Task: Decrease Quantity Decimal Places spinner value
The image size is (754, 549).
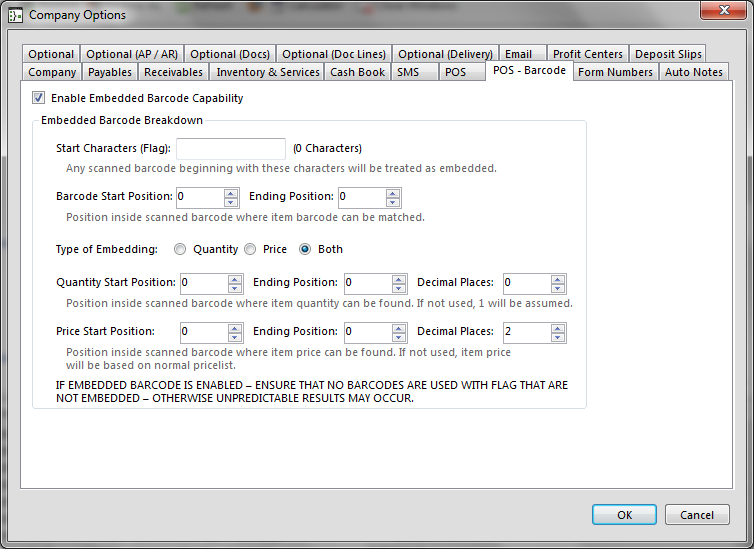Action: coord(558,288)
